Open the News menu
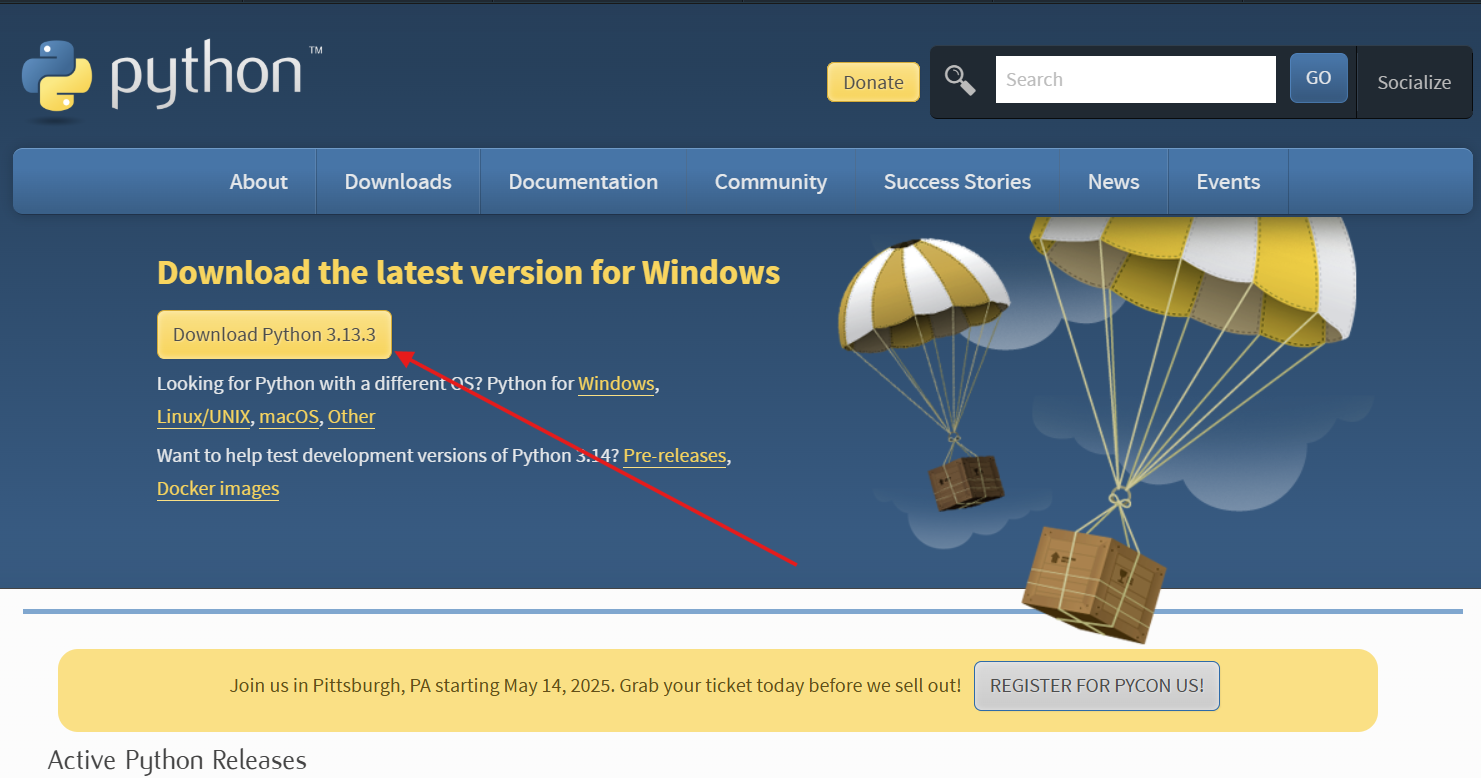Image resolution: width=1481 pixels, height=778 pixels. pyautogui.click(x=1113, y=181)
